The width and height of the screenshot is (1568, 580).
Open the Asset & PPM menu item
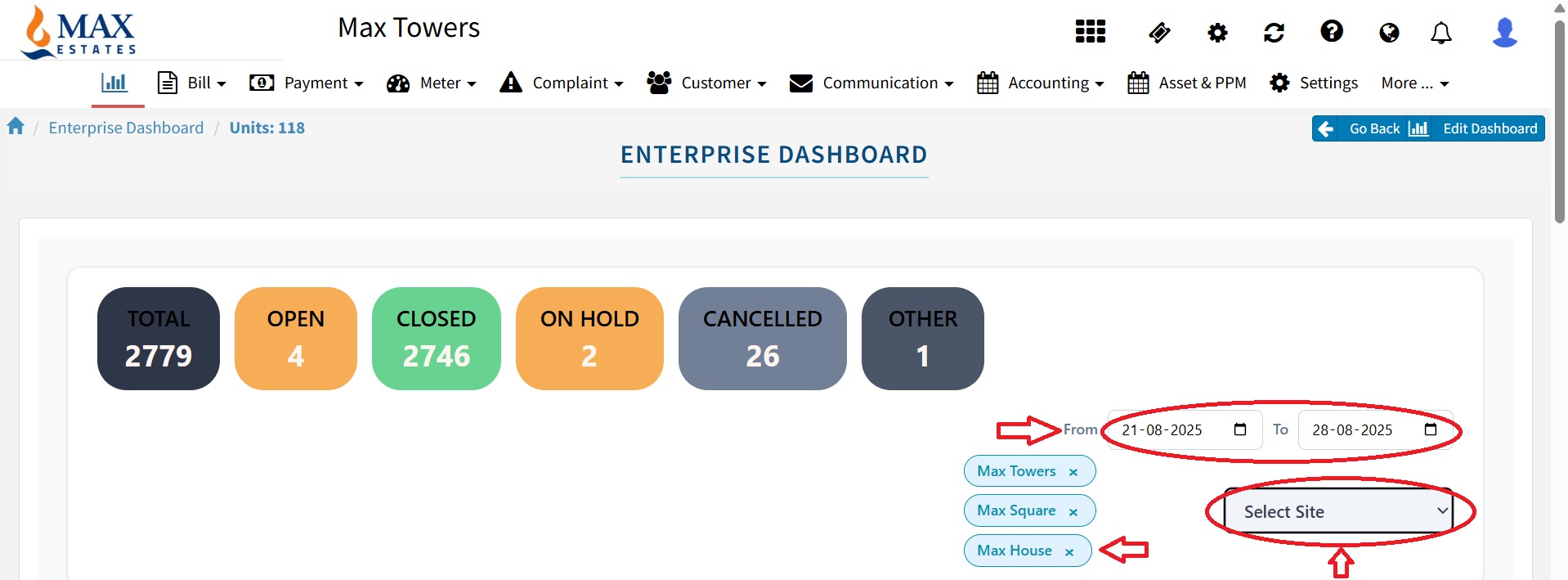coord(1186,83)
